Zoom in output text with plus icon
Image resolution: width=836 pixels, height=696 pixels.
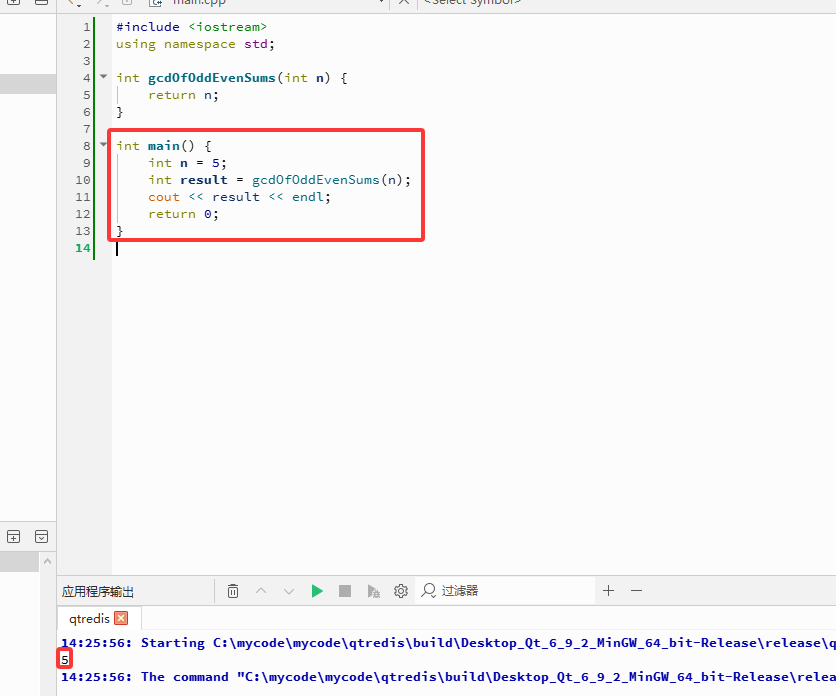(608, 590)
